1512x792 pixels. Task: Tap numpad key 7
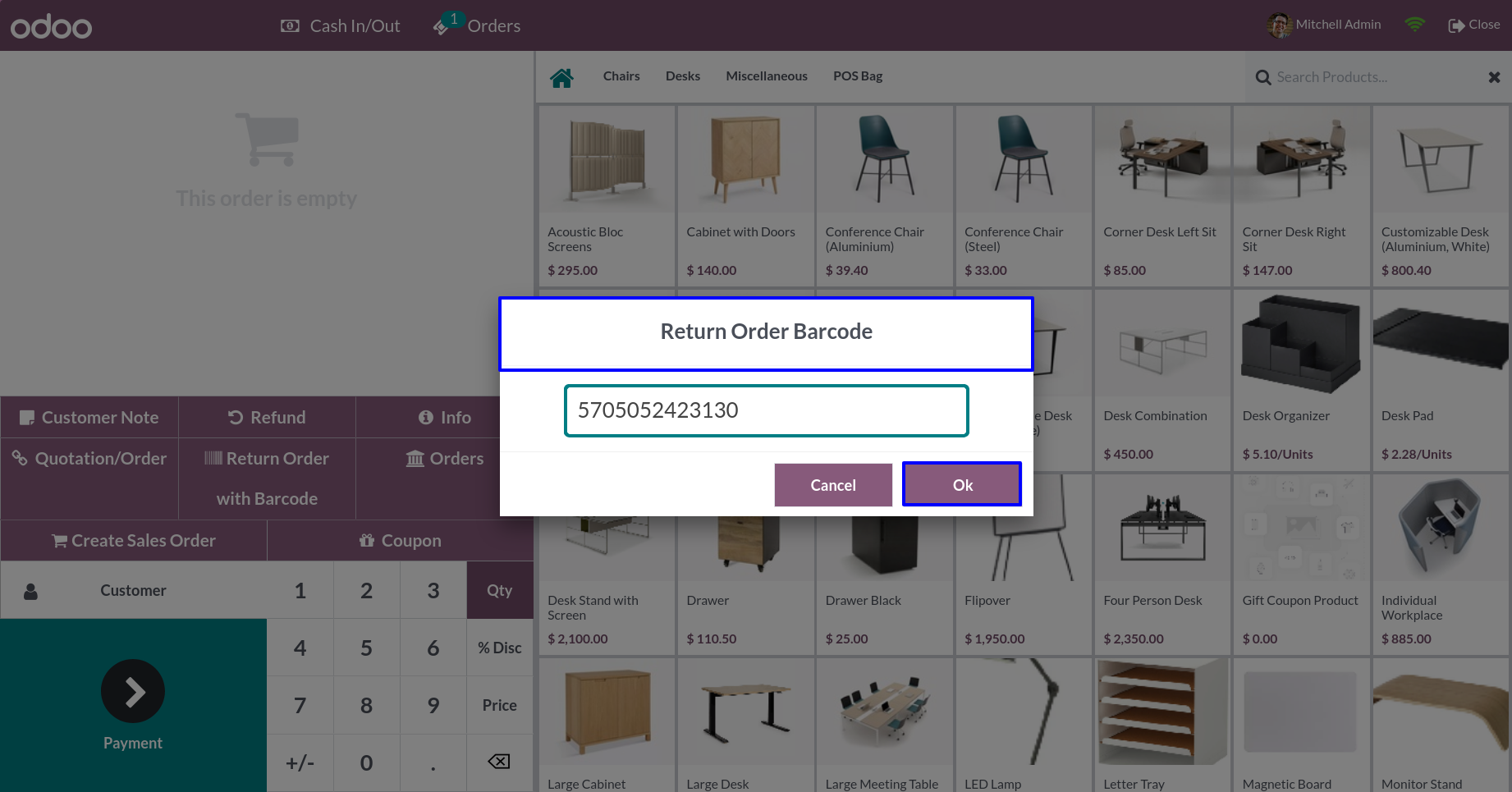[x=300, y=705]
